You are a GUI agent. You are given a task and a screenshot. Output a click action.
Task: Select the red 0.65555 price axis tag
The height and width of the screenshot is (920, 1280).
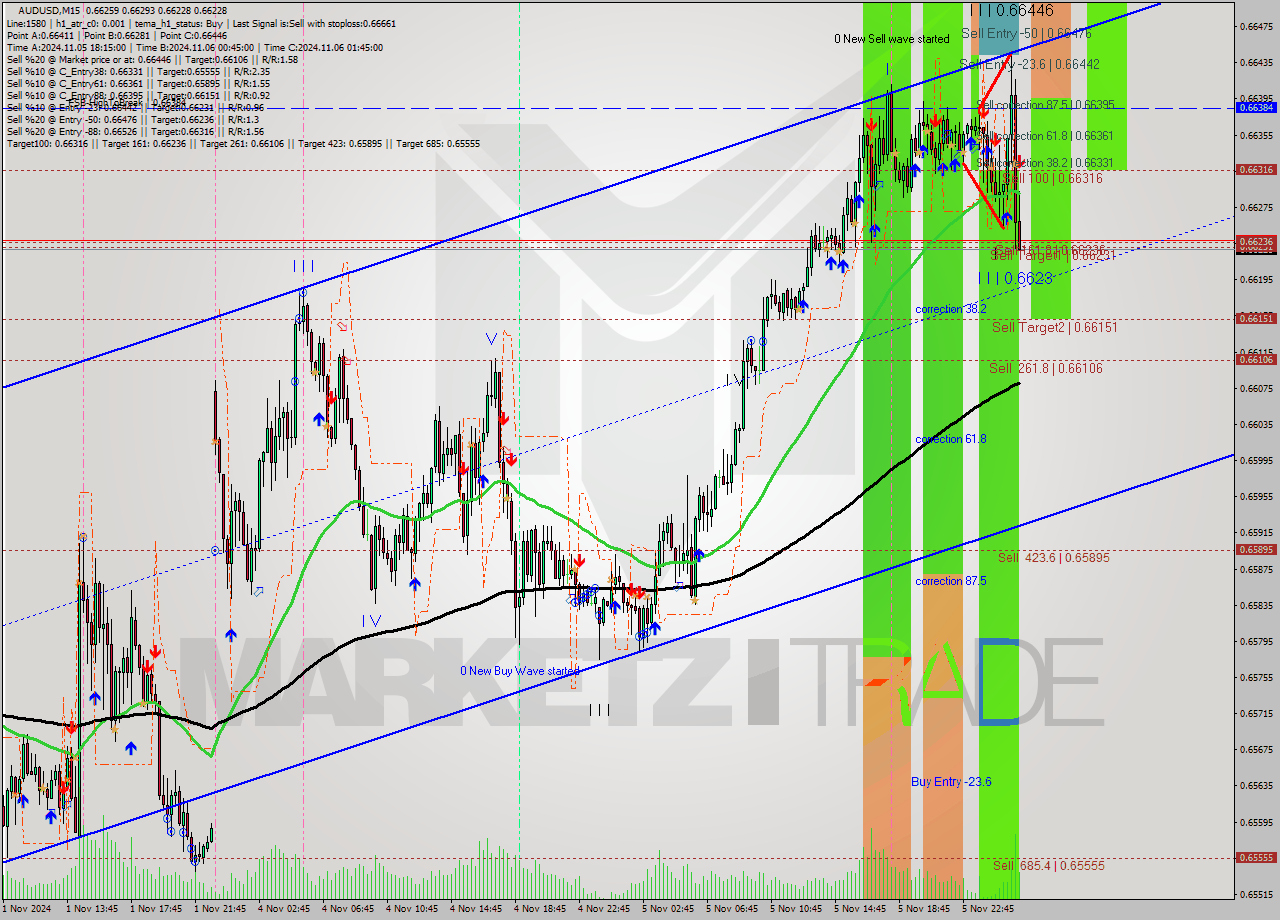pyautogui.click(x=1255, y=857)
